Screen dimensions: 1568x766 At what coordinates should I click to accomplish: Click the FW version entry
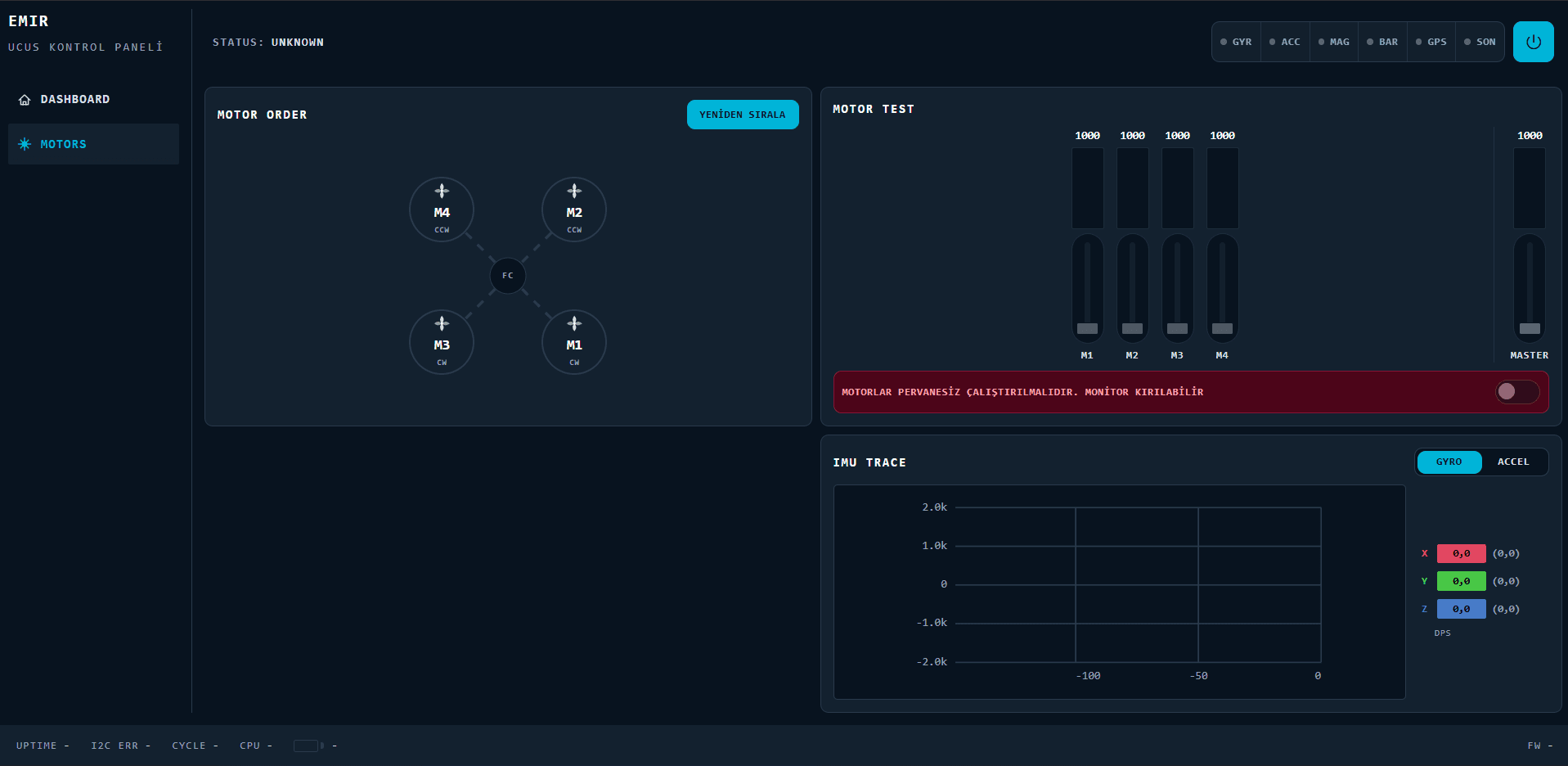point(1539,746)
